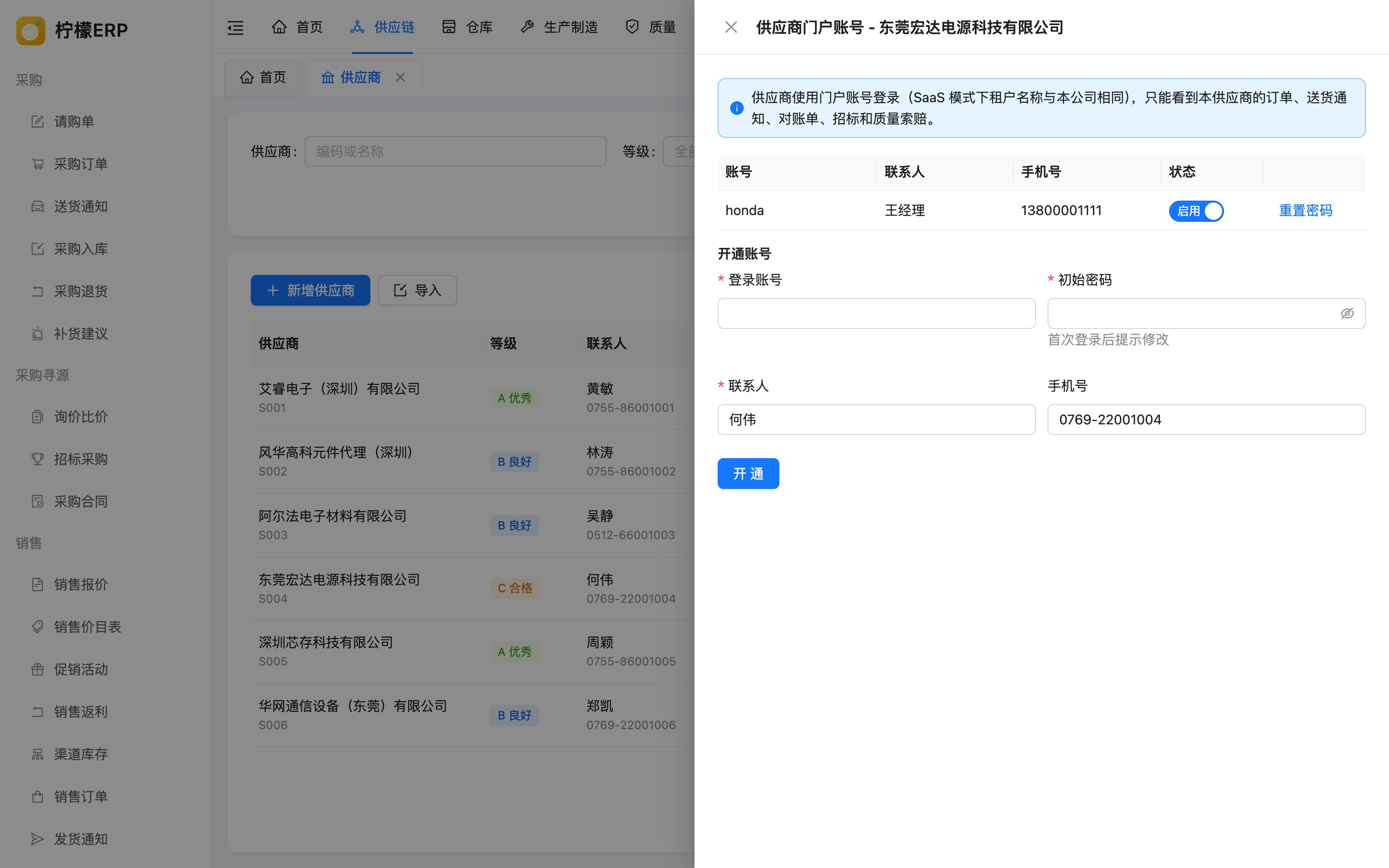Viewport: 1389px width, 868px height.
Task: Open 首页 in top navigation
Action: 297,27
